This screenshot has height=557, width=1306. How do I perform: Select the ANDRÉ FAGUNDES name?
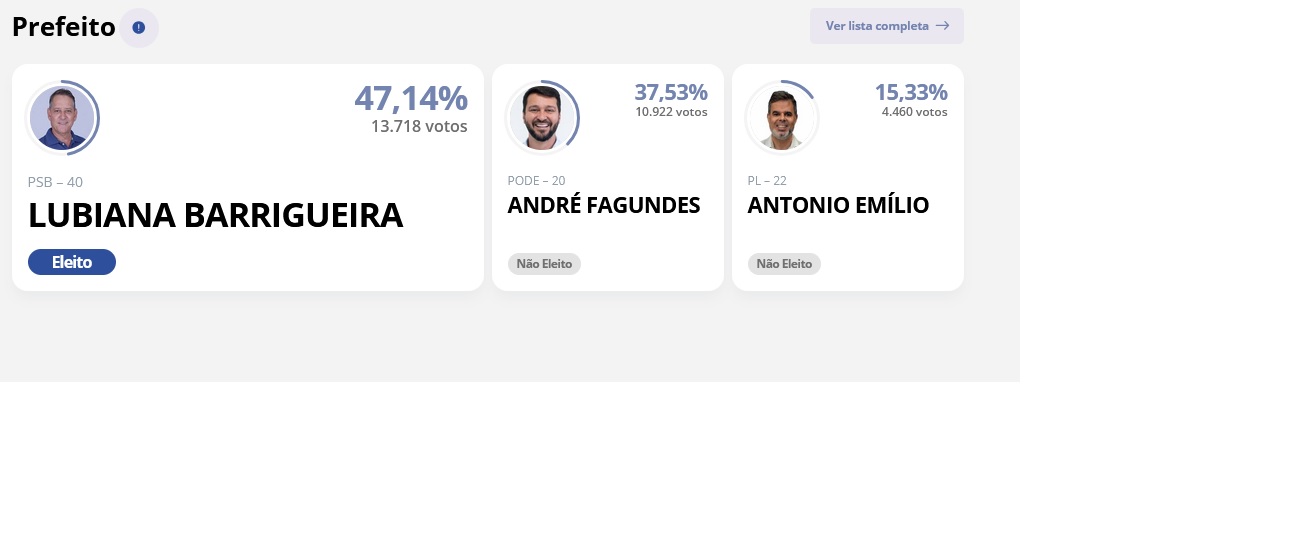pos(604,205)
